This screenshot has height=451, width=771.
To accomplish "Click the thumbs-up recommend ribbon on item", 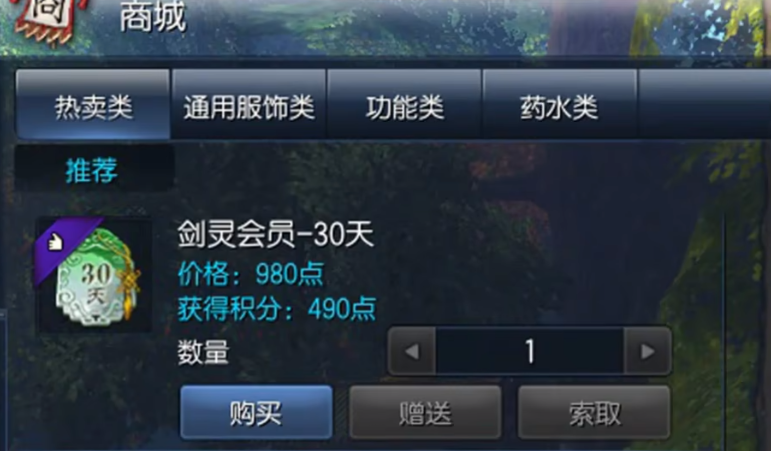I will click(x=58, y=243).
